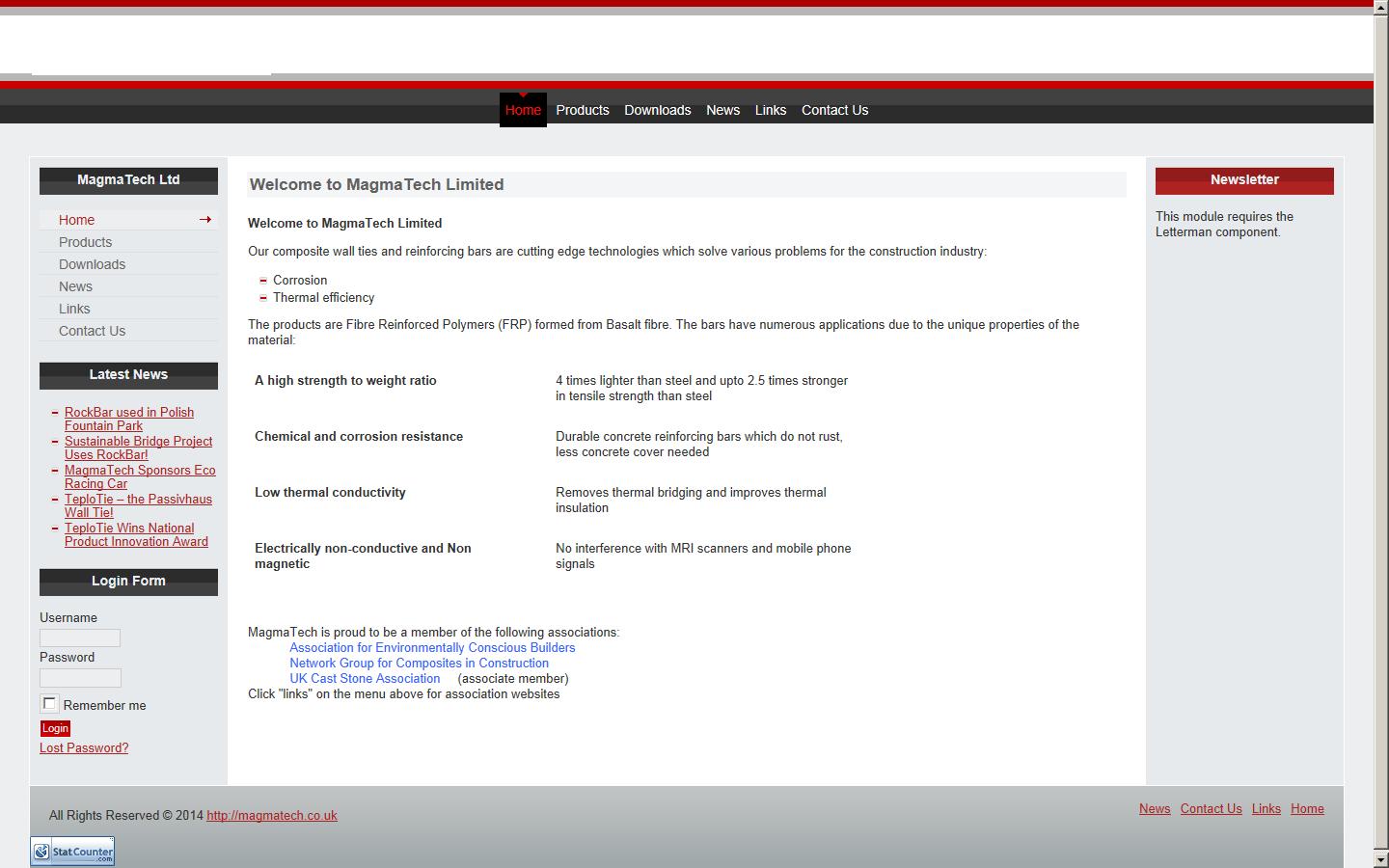Viewport: 1389px width, 868px height.
Task: Click the Latest News module header
Action: (x=128, y=375)
